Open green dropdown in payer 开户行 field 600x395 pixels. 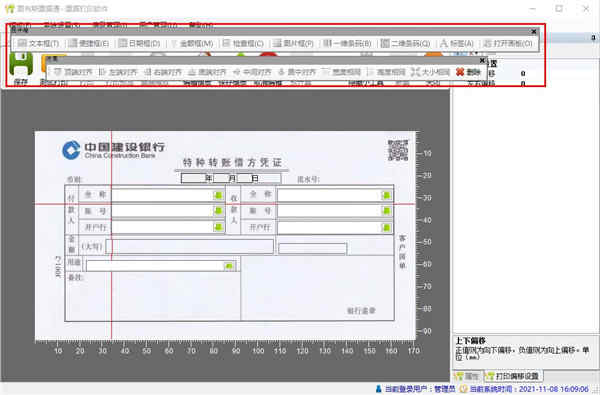[218, 227]
